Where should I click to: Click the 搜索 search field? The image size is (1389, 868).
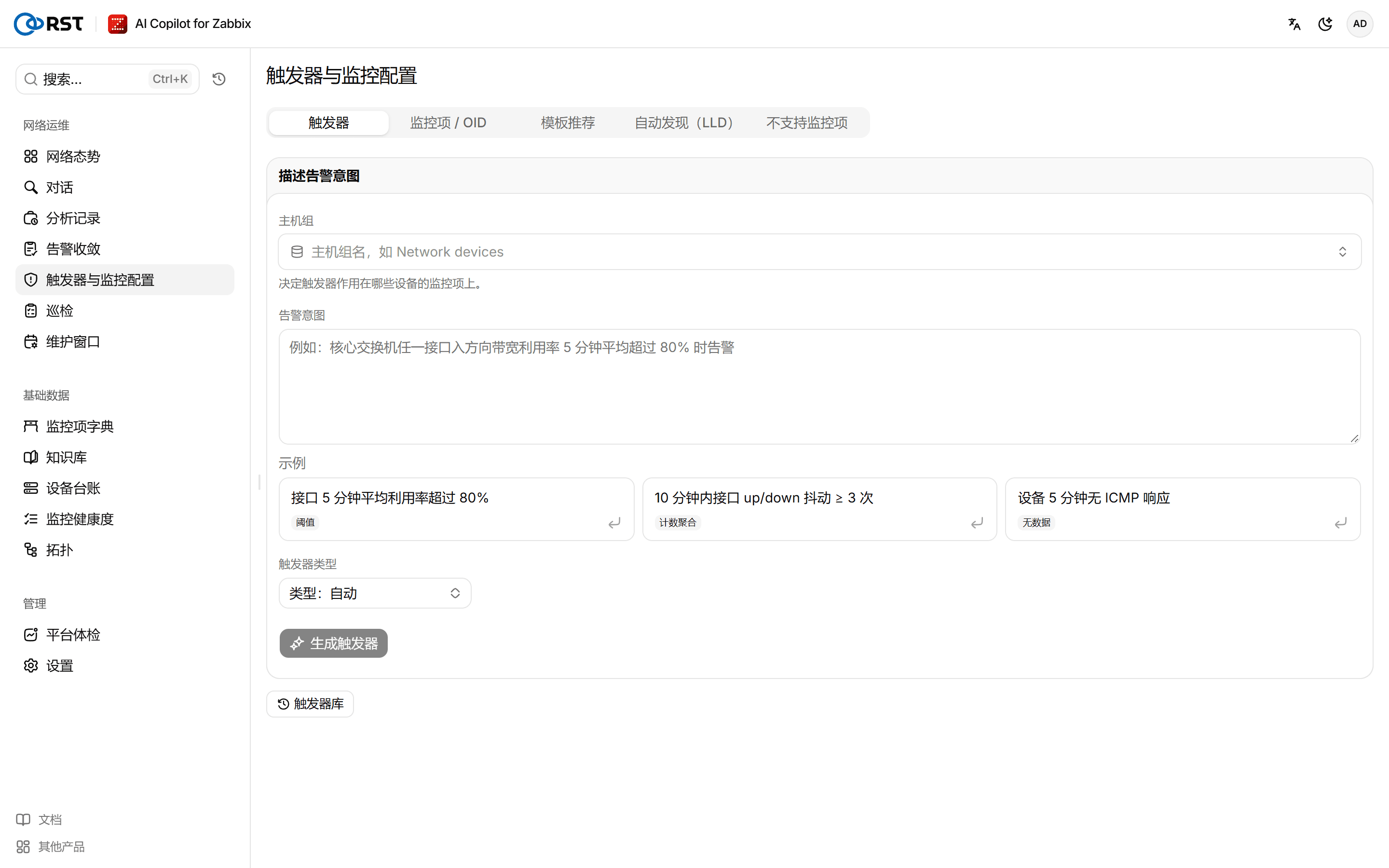pos(108,79)
